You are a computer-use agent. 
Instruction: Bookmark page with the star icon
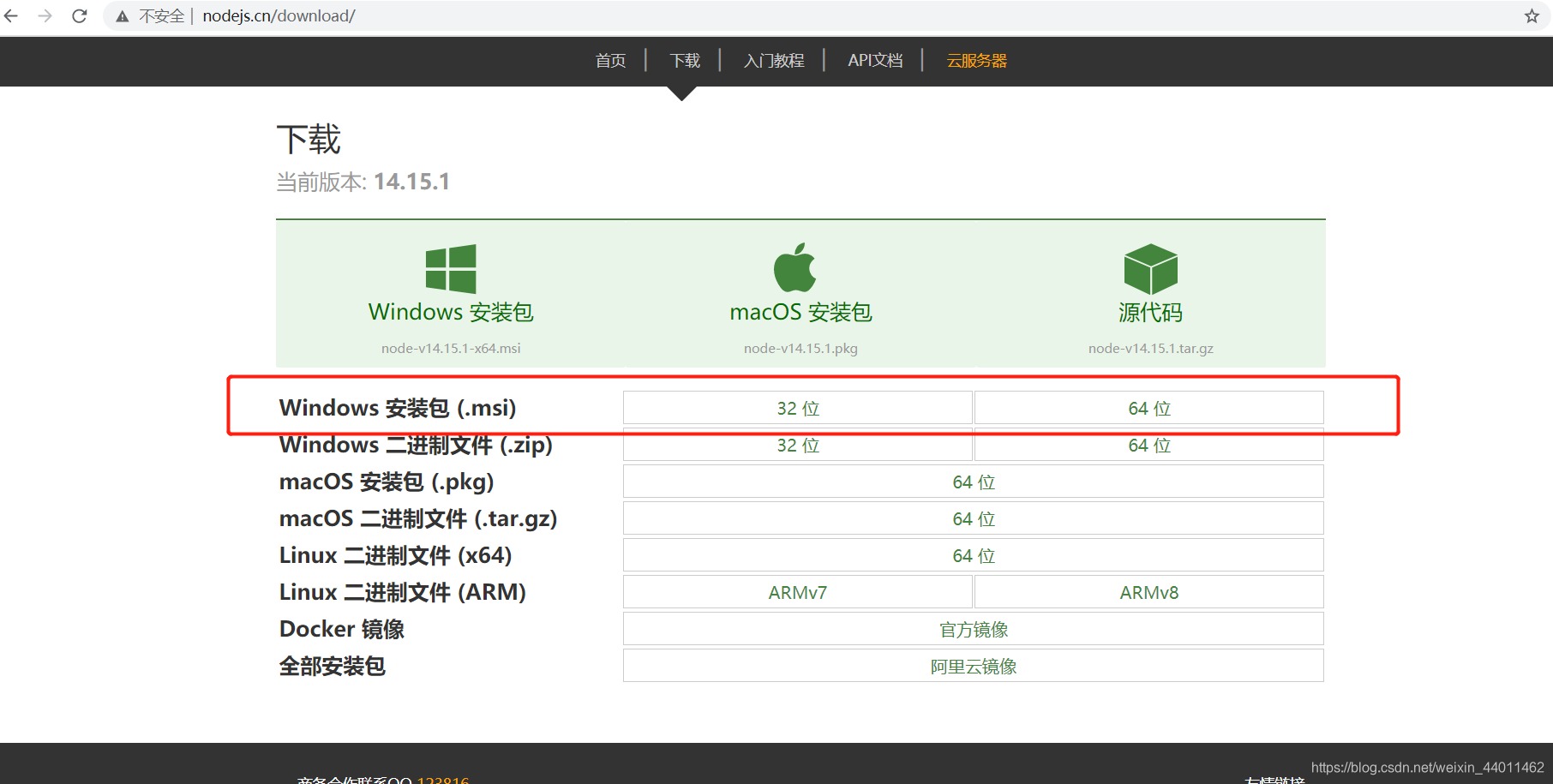(1532, 16)
